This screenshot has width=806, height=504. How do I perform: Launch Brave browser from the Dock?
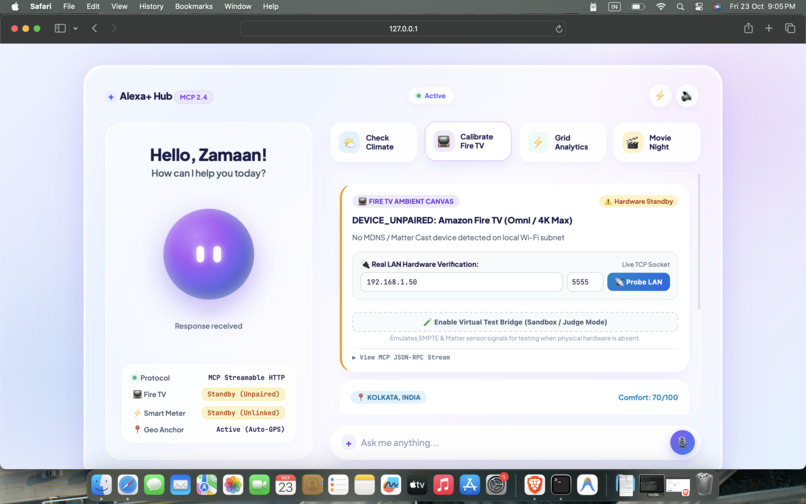[x=535, y=484]
